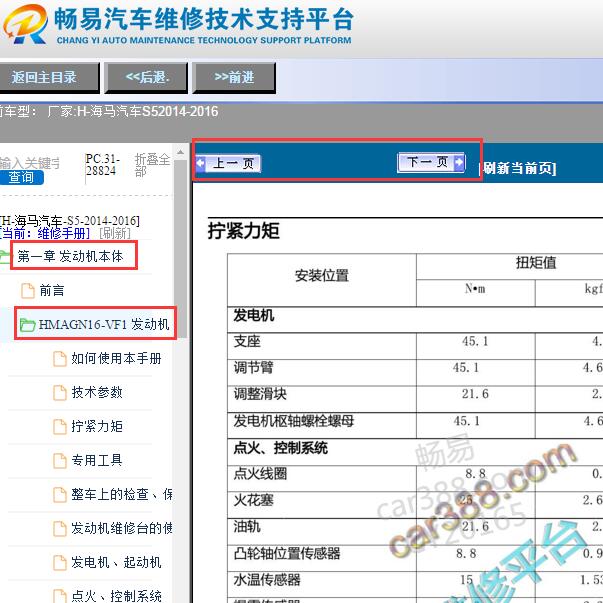Click the 水温传感器 row label

tap(267, 580)
